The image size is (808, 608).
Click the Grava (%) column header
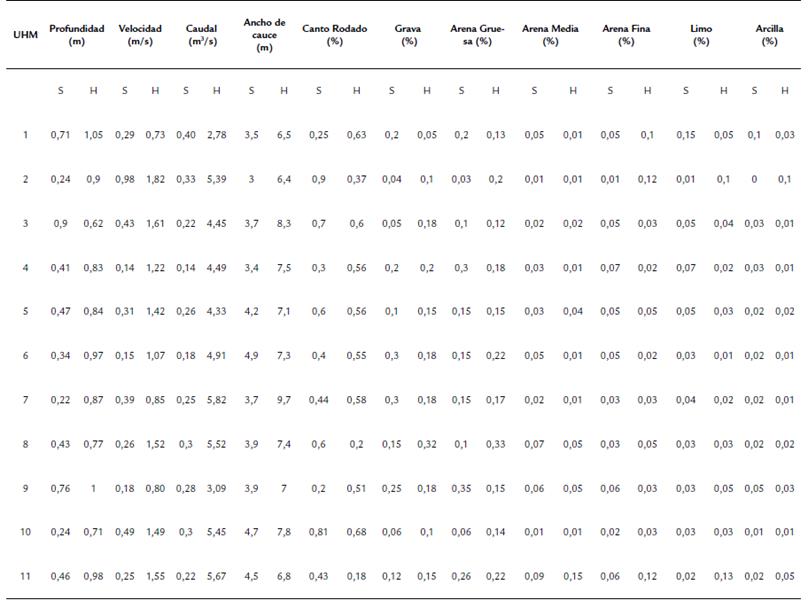407,35
